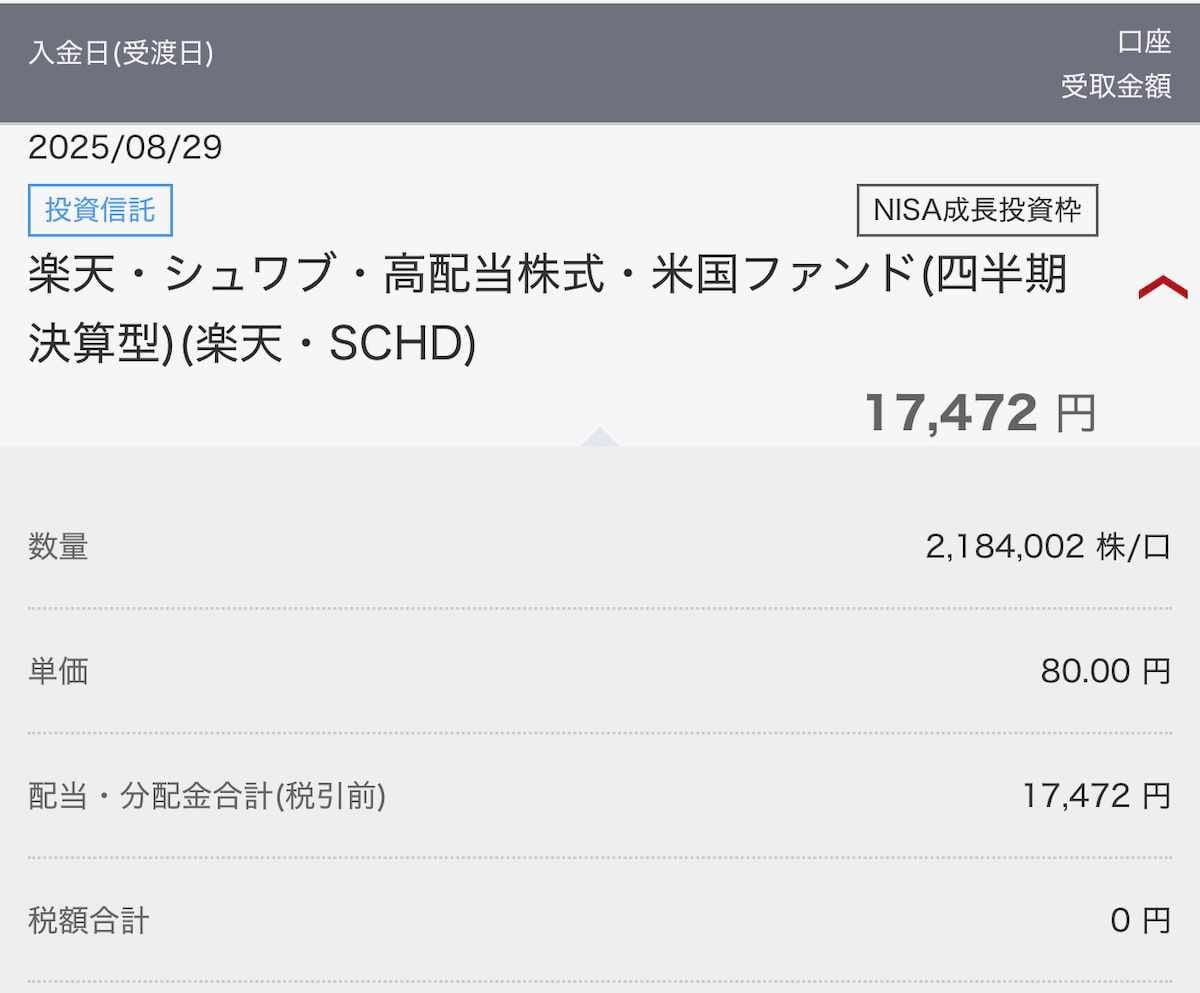Image resolution: width=1200 pixels, height=993 pixels.
Task: Select the 配当・分配金合計(税引前) label
Action: pyautogui.click(x=207, y=796)
